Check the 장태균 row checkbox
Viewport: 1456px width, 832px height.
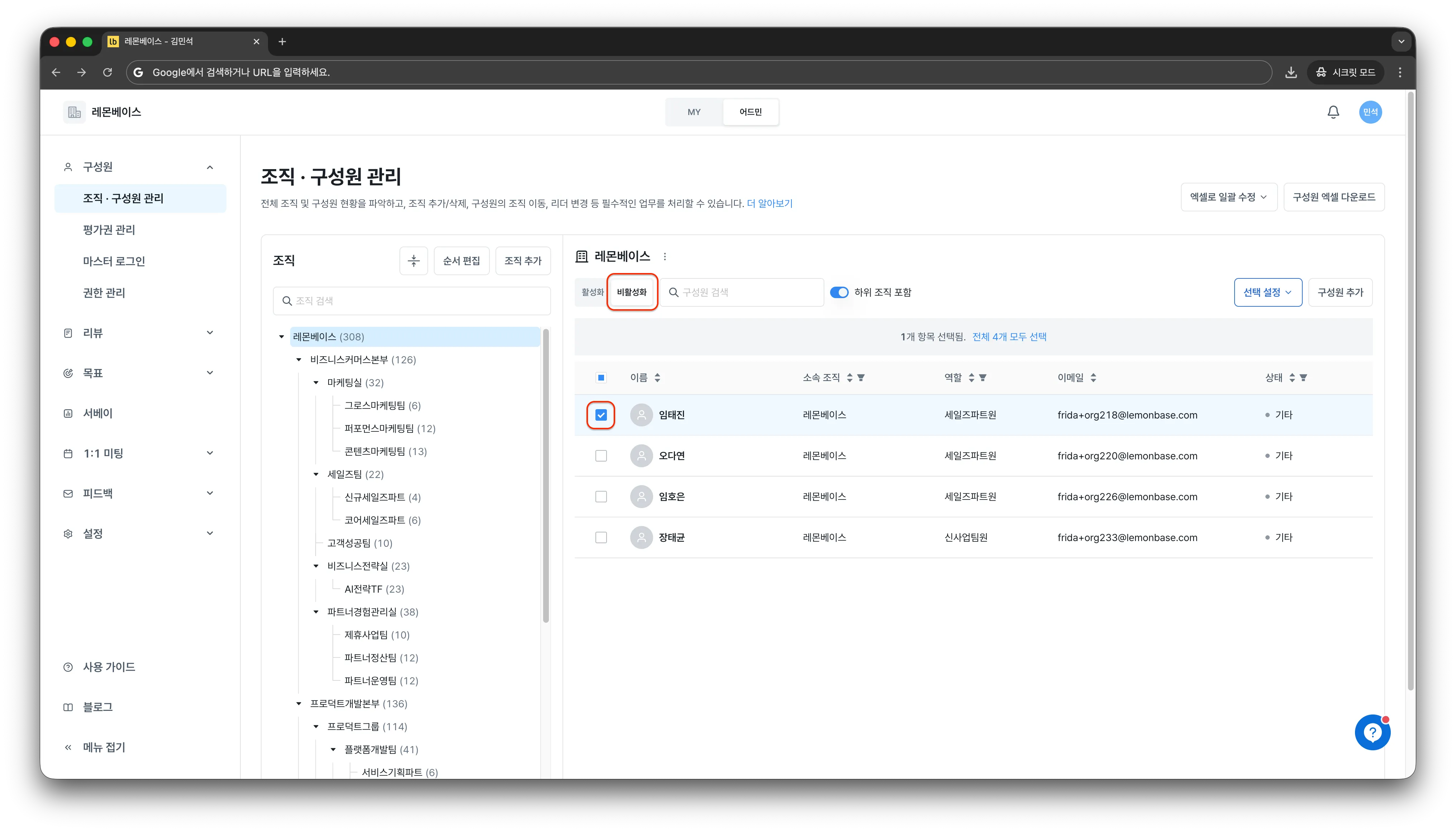(x=601, y=537)
